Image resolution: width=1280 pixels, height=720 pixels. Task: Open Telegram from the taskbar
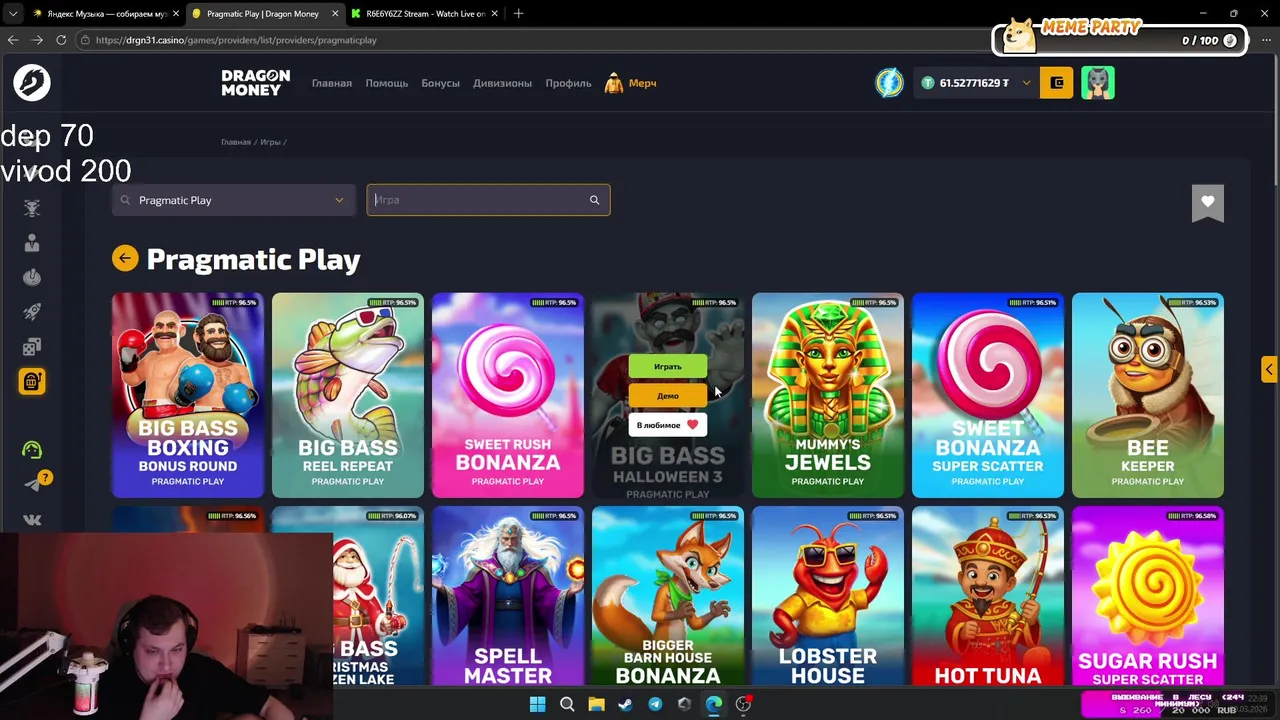pyautogui.click(x=655, y=704)
